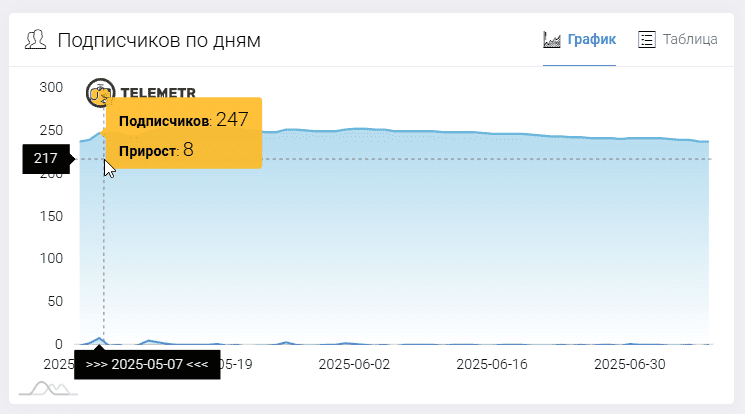This screenshot has width=745, height=414.
Task: Click the 300 y-axis label
Action: pyautogui.click(x=51, y=87)
